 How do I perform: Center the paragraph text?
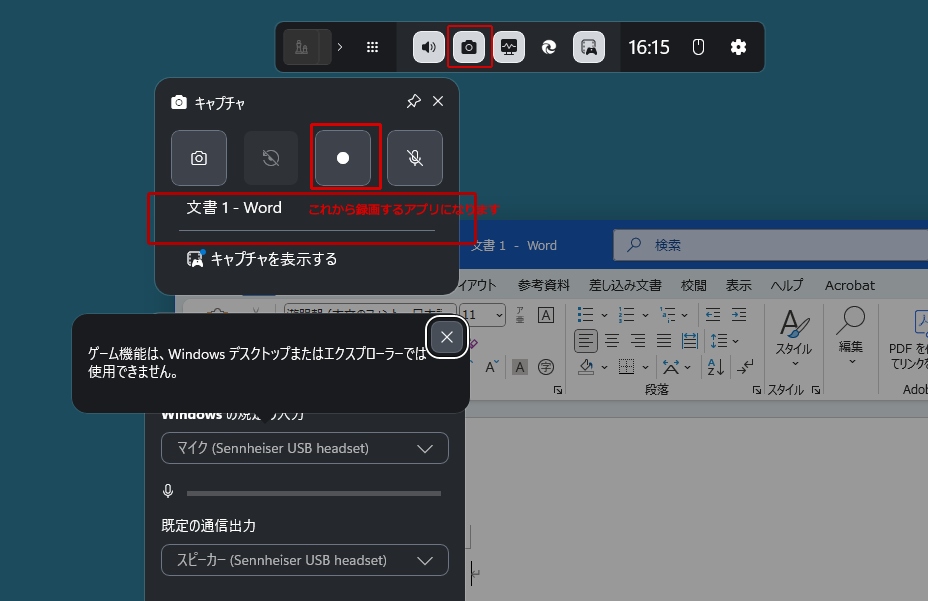coord(612,340)
